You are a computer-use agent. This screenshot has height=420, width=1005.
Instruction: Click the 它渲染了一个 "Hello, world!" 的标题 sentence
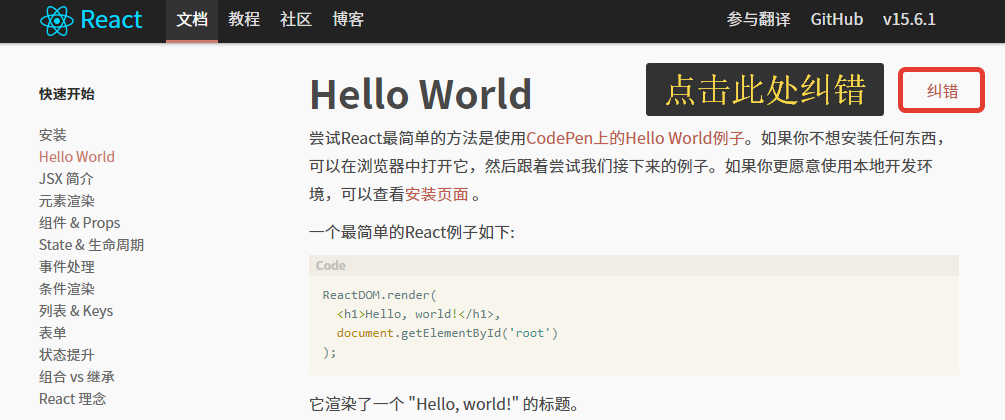[444, 404]
